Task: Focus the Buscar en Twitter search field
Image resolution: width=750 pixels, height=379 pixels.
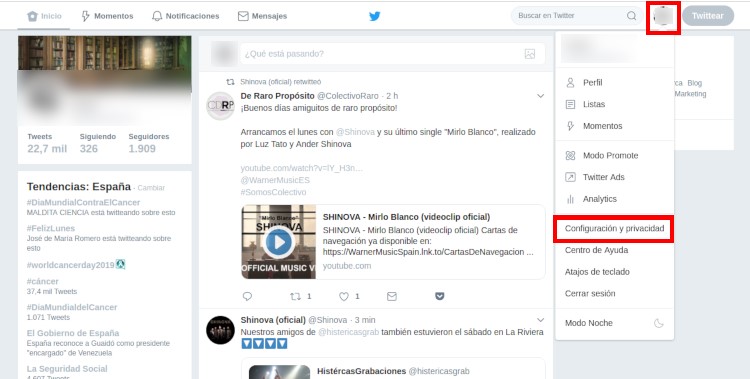Action: pyautogui.click(x=576, y=16)
